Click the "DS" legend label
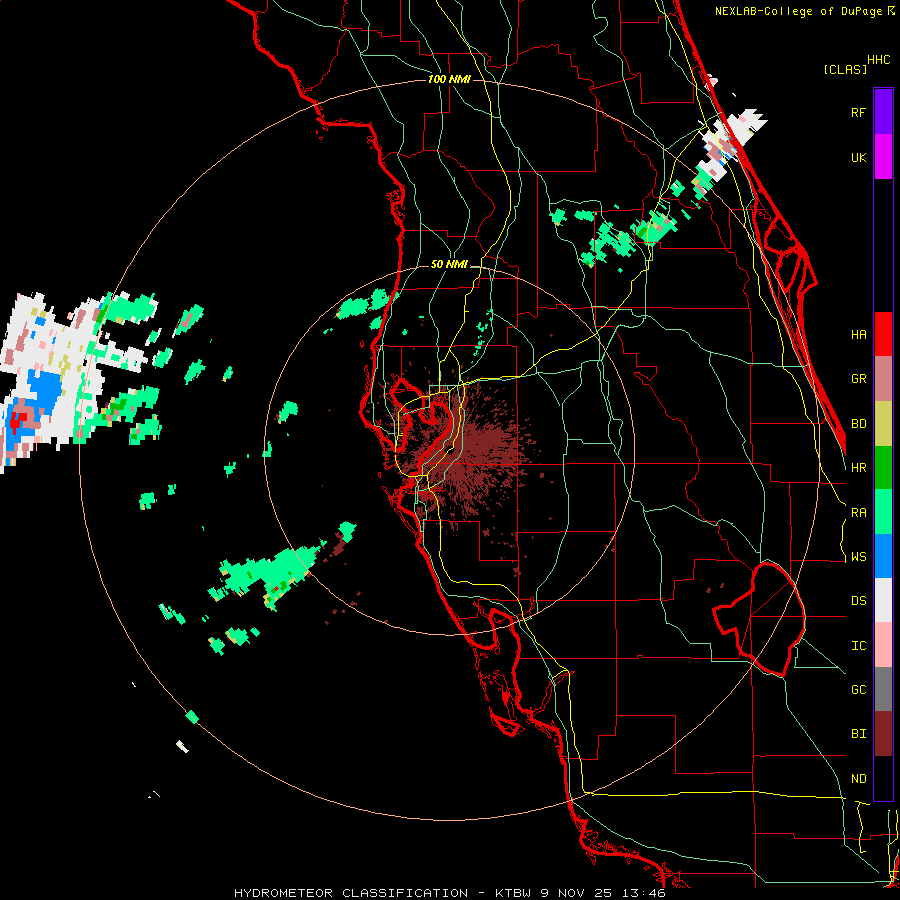The width and height of the screenshot is (900, 900). (x=858, y=600)
